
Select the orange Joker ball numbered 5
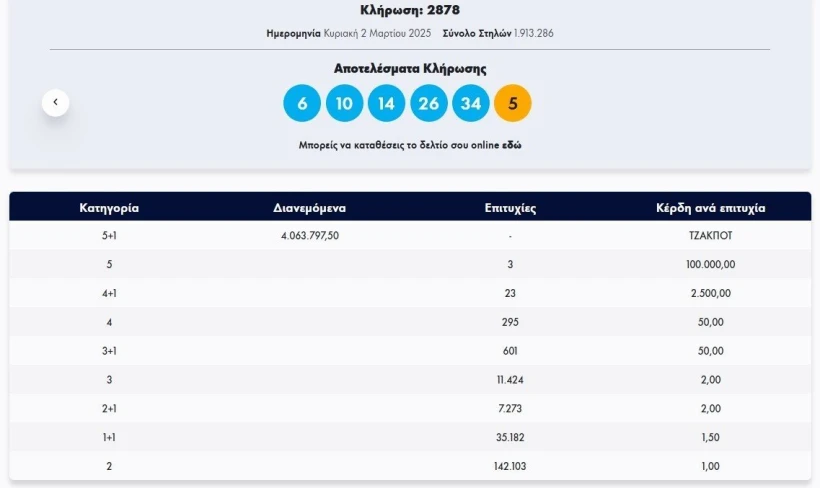[x=513, y=103]
